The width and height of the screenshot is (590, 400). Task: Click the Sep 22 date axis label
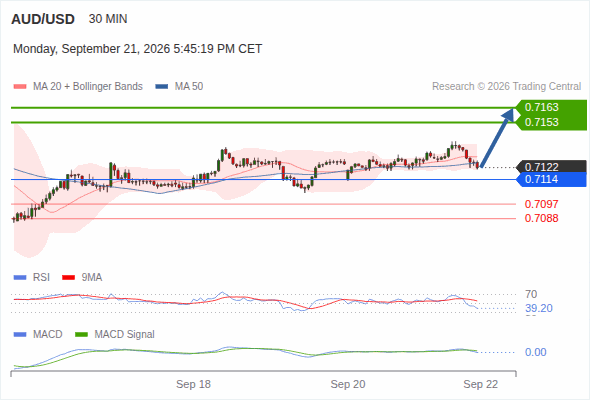481,384
